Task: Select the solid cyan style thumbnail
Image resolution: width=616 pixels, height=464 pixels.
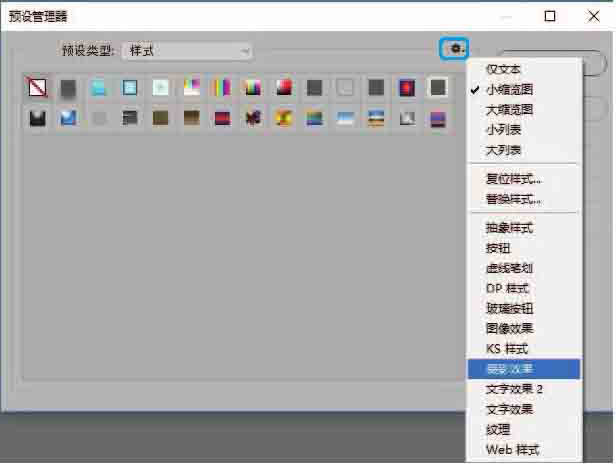Action: (x=98, y=87)
